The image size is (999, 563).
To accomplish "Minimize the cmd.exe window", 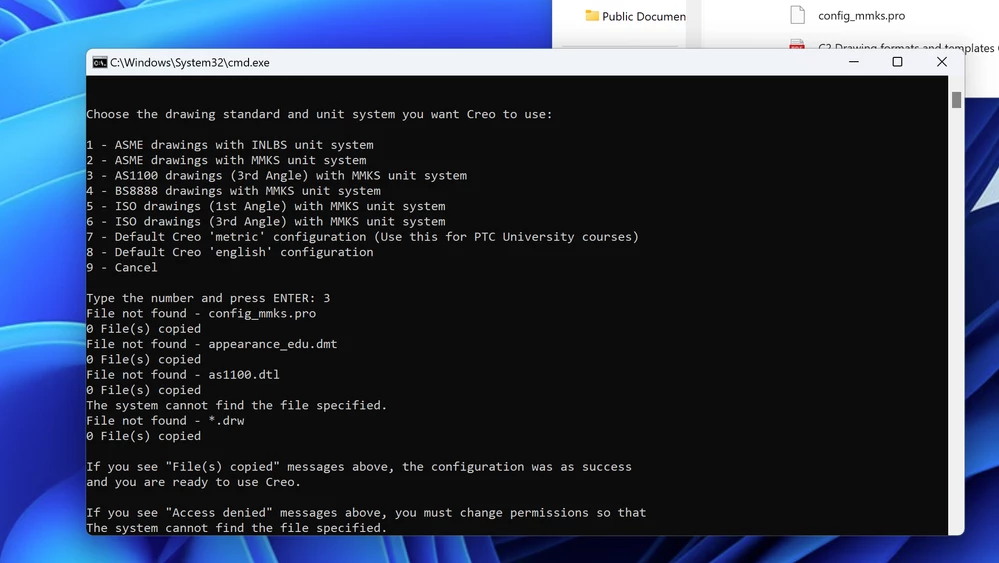I will click(x=854, y=62).
